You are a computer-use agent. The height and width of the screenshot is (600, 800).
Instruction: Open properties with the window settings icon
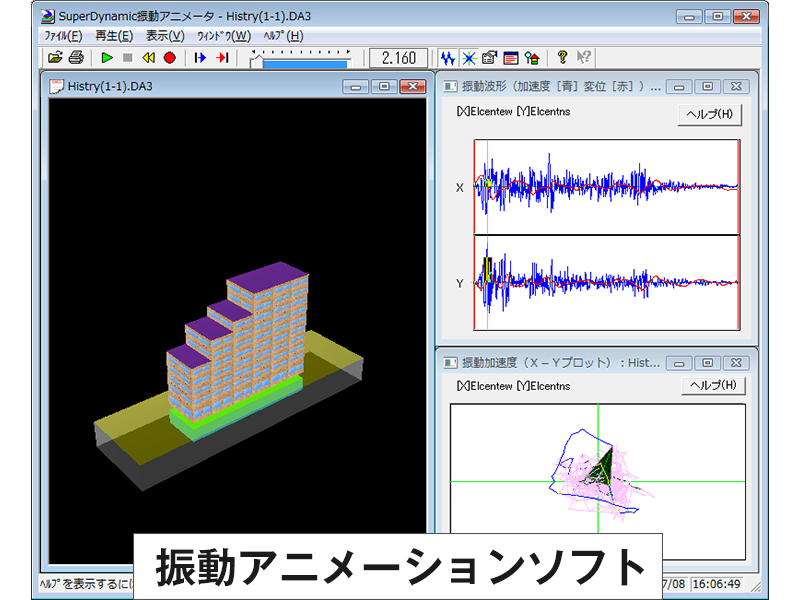click(x=488, y=58)
